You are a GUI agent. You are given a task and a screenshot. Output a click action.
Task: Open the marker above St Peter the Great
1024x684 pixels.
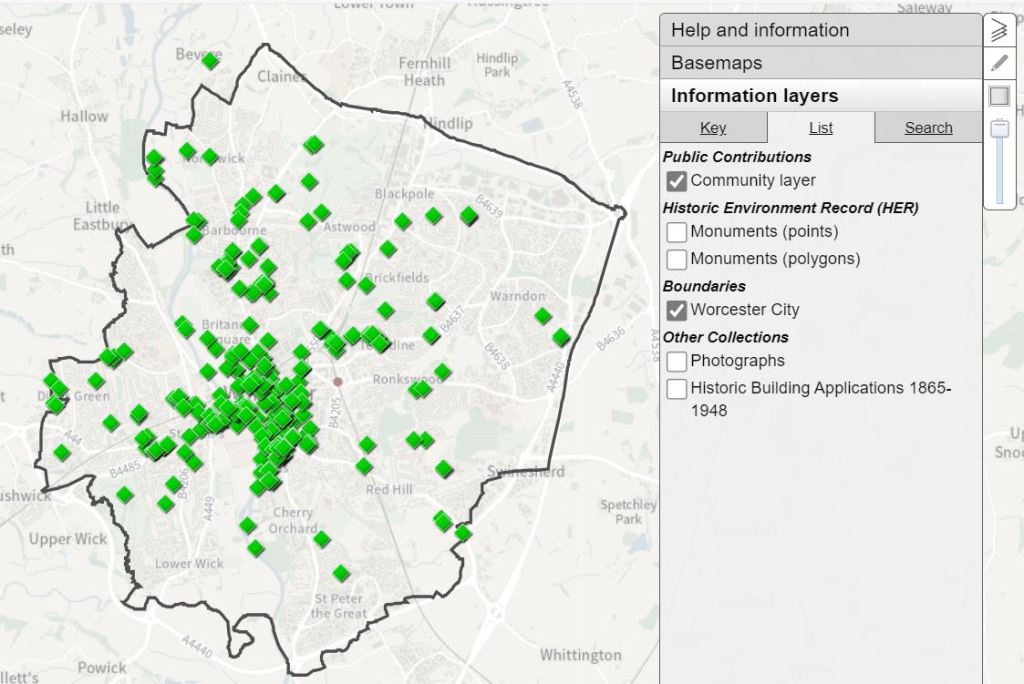341,573
